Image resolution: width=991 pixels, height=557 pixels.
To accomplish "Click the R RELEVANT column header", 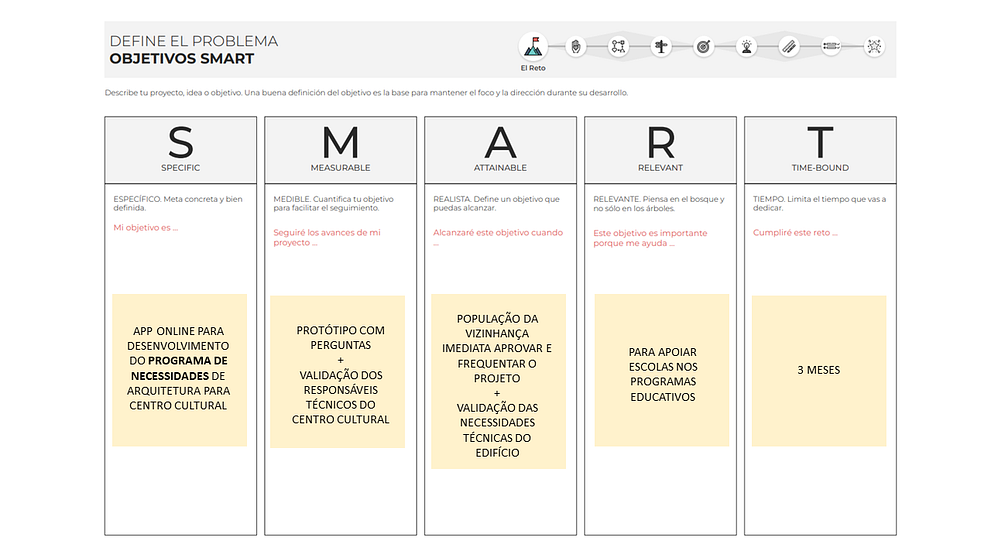I will click(x=660, y=150).
